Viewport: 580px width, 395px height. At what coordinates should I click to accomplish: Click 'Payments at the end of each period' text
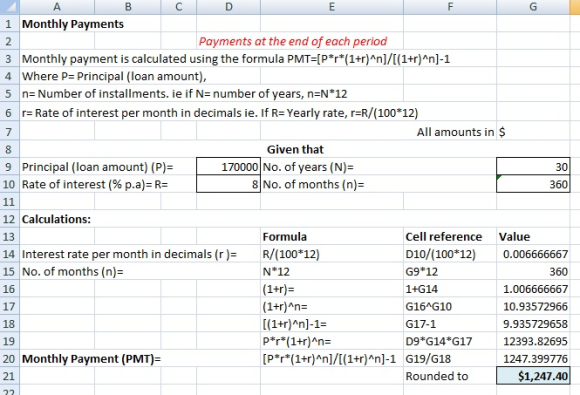point(293,41)
